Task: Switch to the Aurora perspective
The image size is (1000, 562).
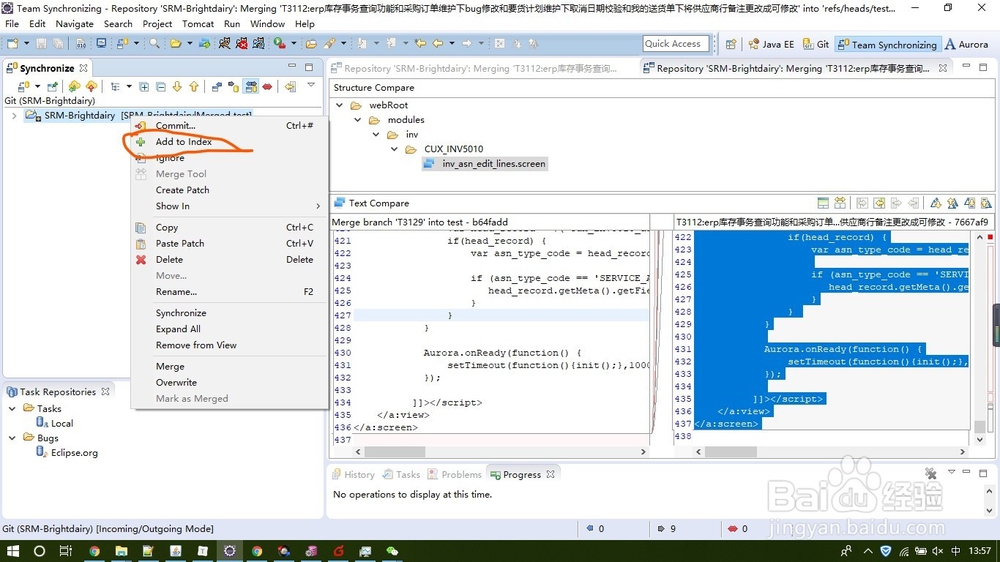Action: (x=966, y=44)
